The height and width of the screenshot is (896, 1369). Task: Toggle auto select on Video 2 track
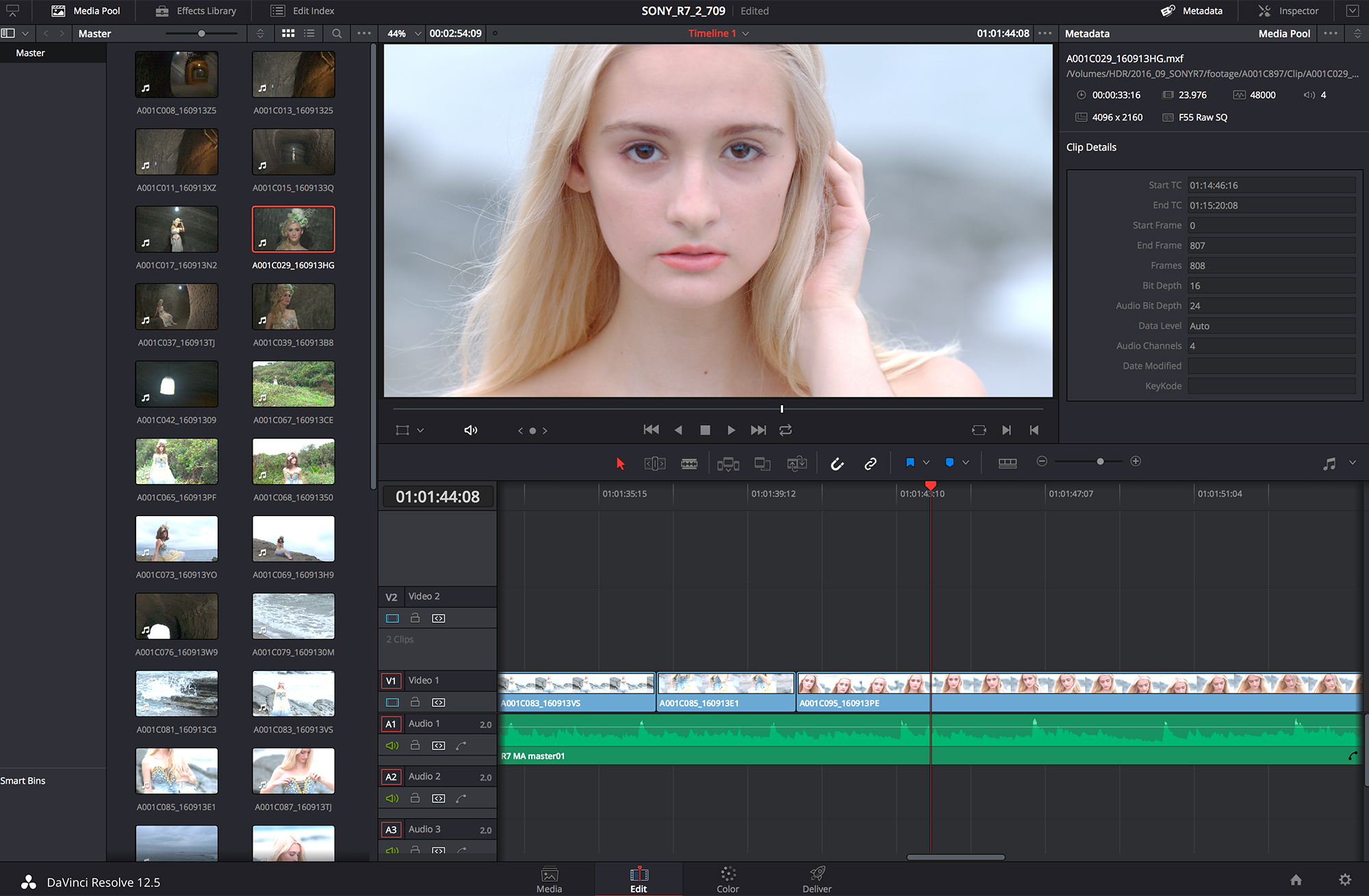(x=438, y=618)
